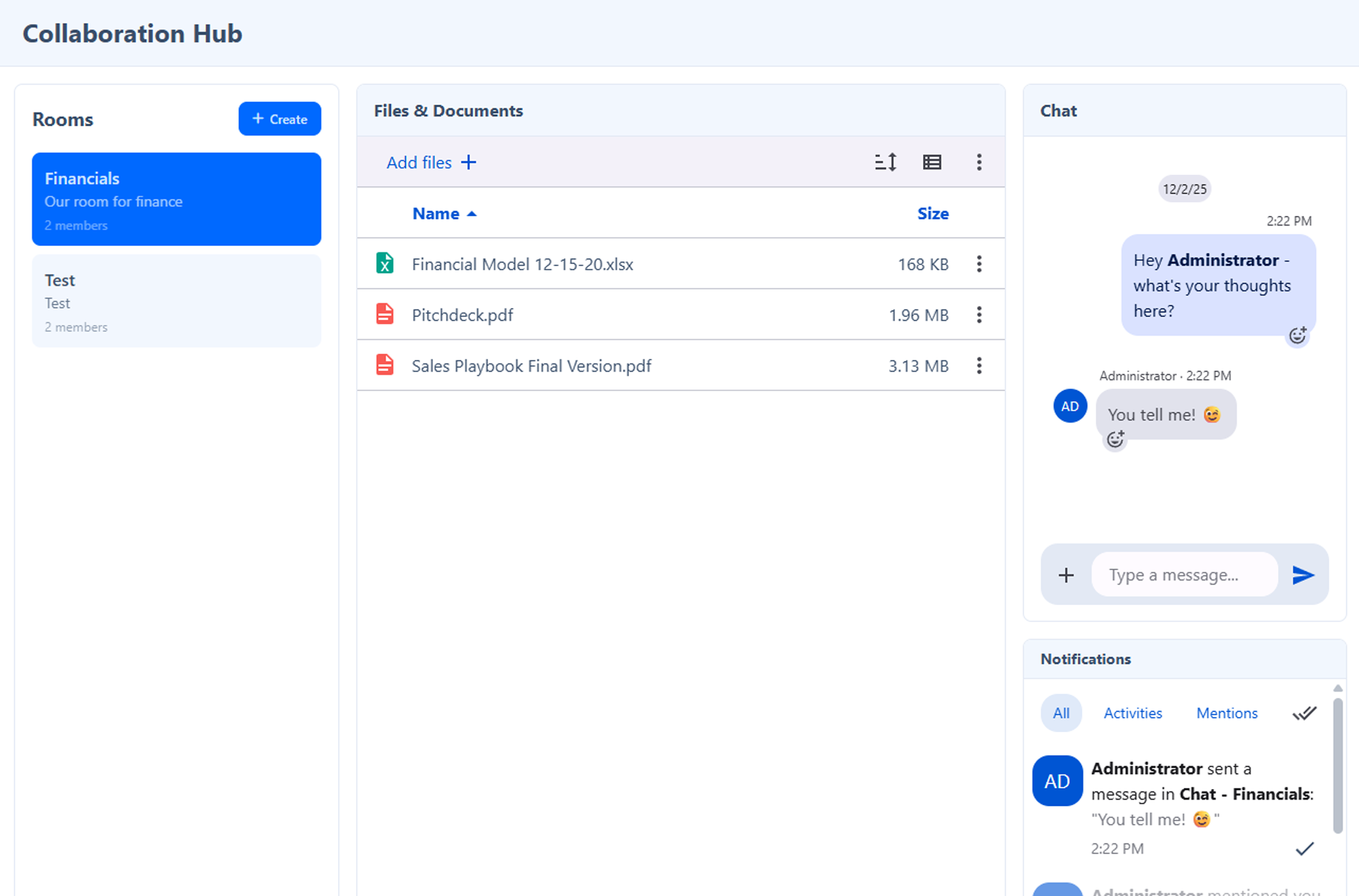Image resolution: width=1359 pixels, height=896 pixels.
Task: Select the Financials room
Action: coord(176,200)
